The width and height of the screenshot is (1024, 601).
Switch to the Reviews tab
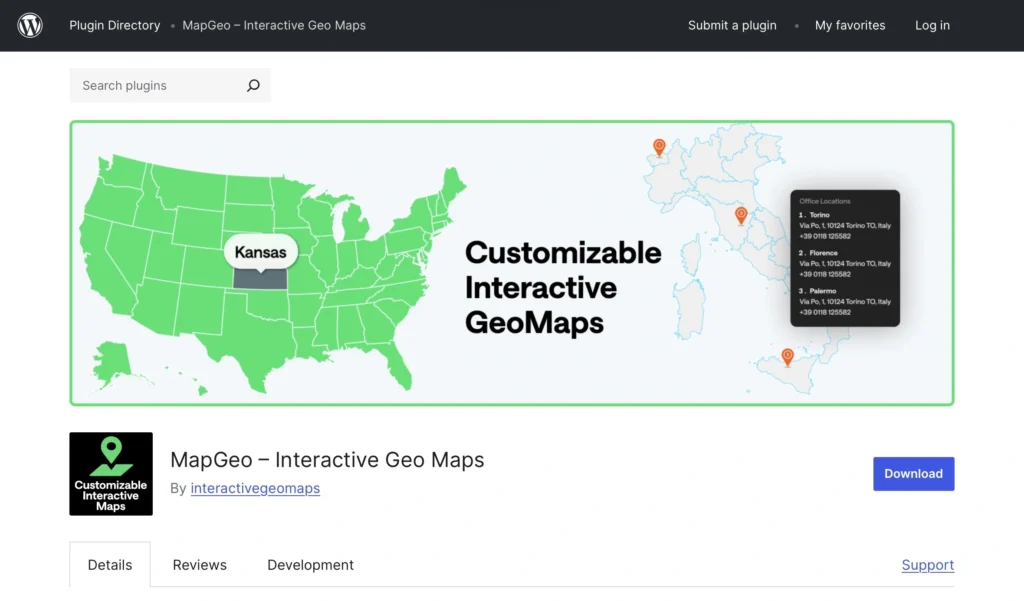click(199, 565)
